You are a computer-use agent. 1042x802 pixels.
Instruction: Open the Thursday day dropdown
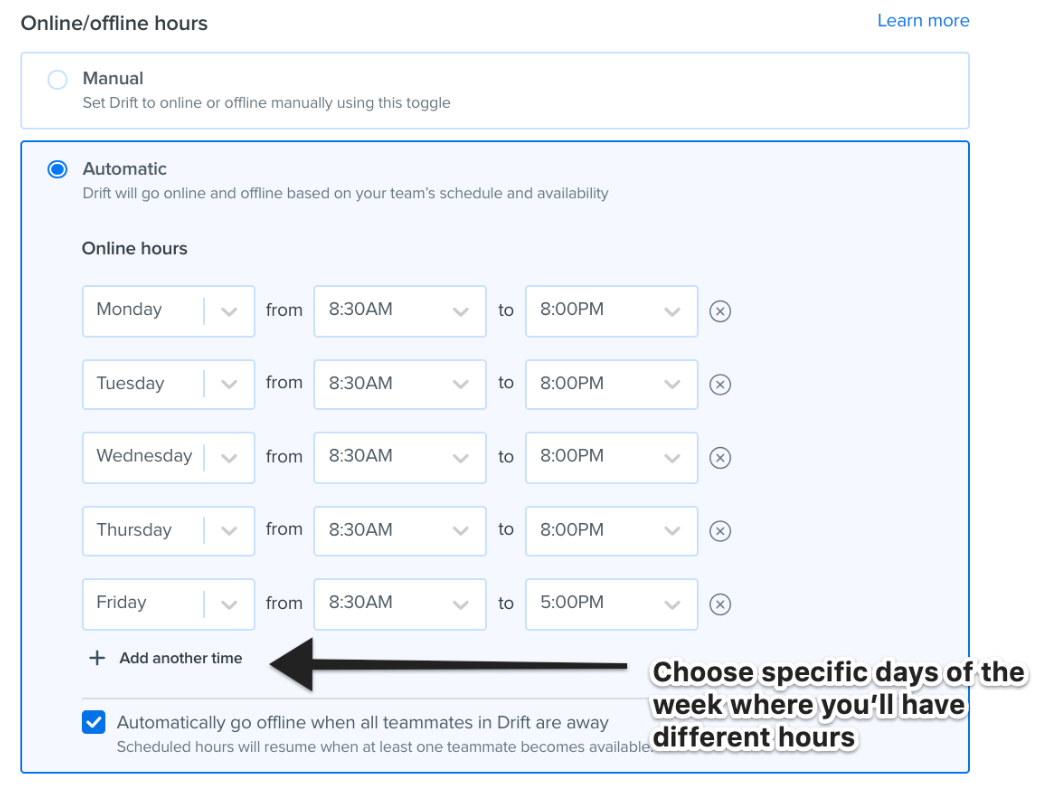(x=168, y=530)
